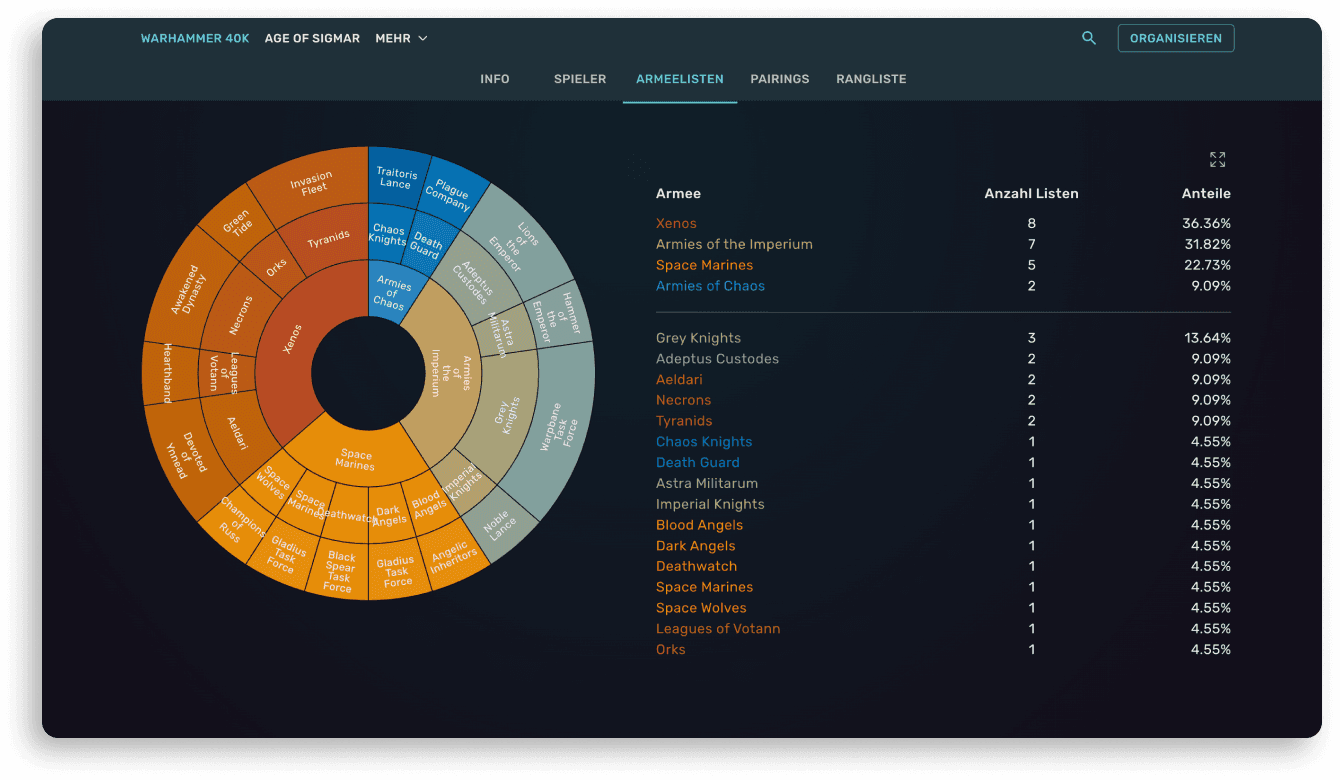Click the Xenos segment in chart

pos(290,340)
